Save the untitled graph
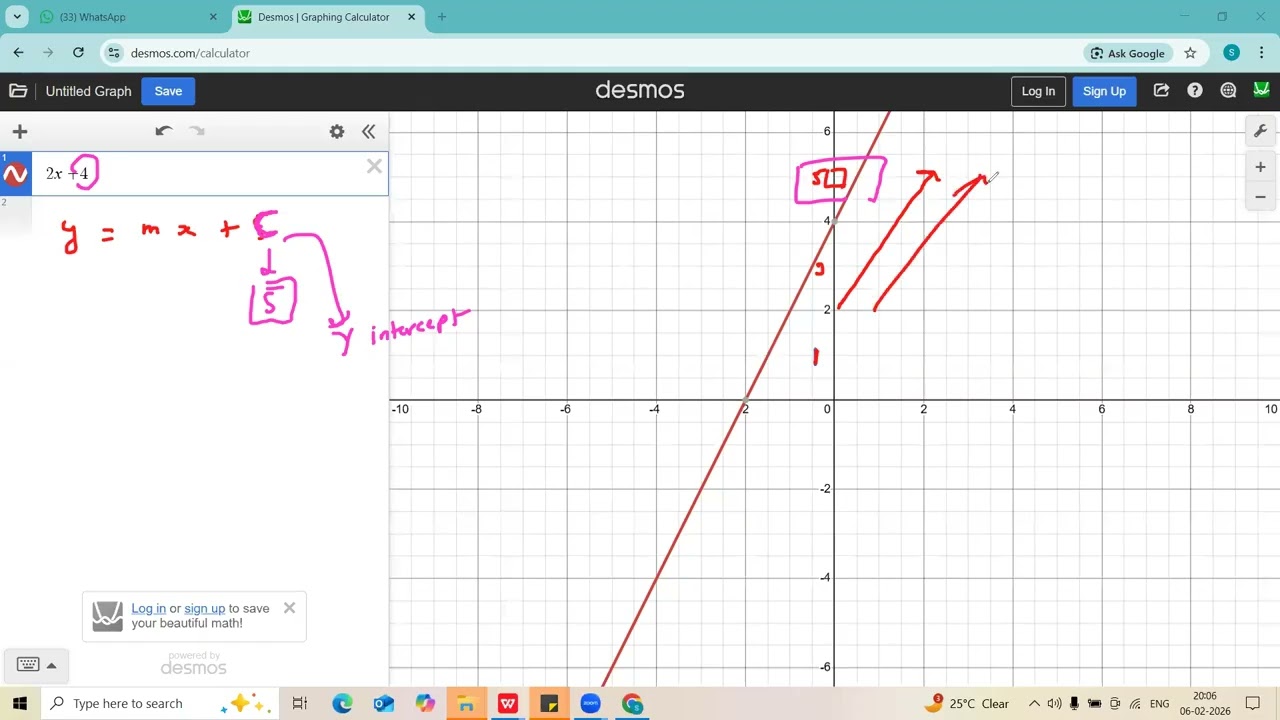This screenshot has height=720, width=1280. pos(168,91)
